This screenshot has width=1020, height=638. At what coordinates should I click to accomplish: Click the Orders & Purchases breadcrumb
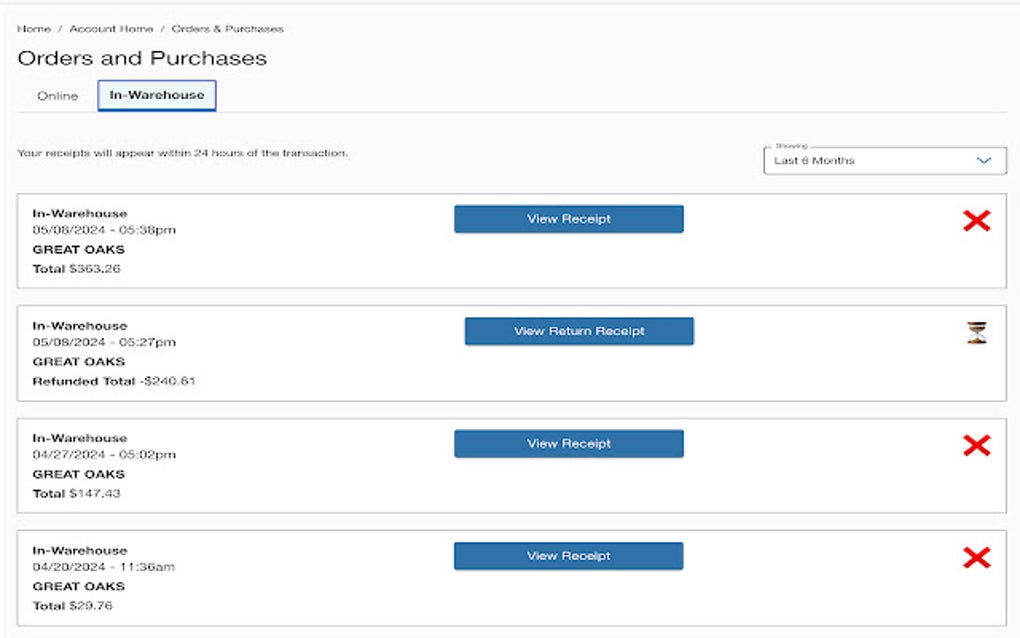[x=227, y=29]
